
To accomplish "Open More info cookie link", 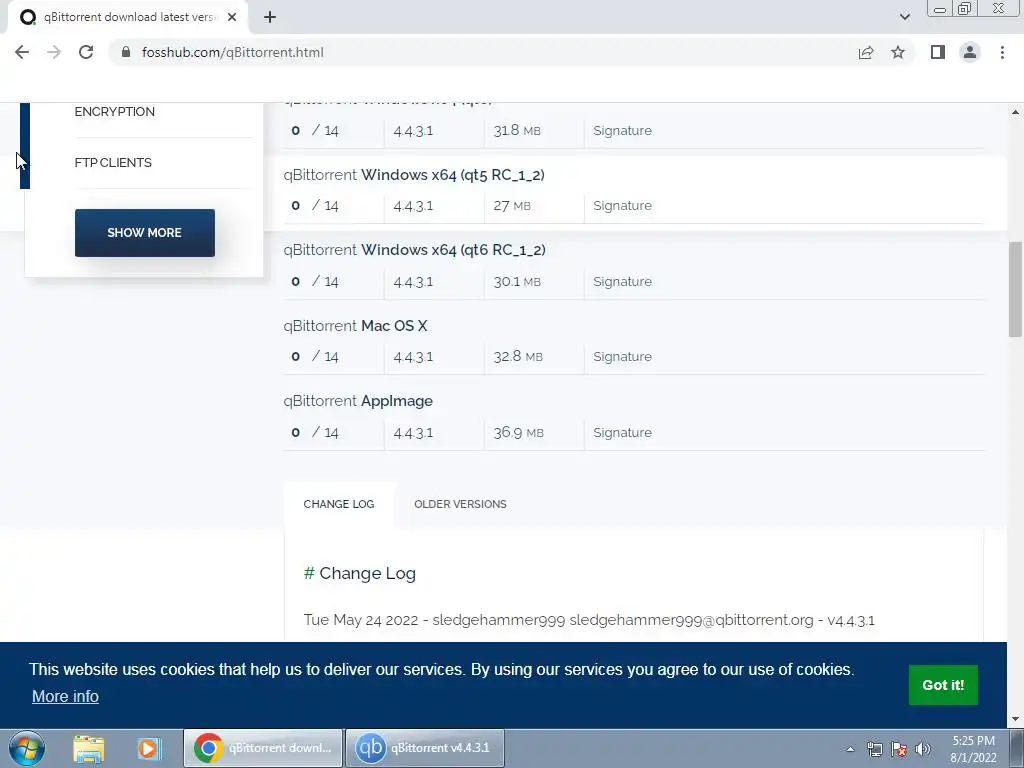I will pyautogui.click(x=65, y=696).
